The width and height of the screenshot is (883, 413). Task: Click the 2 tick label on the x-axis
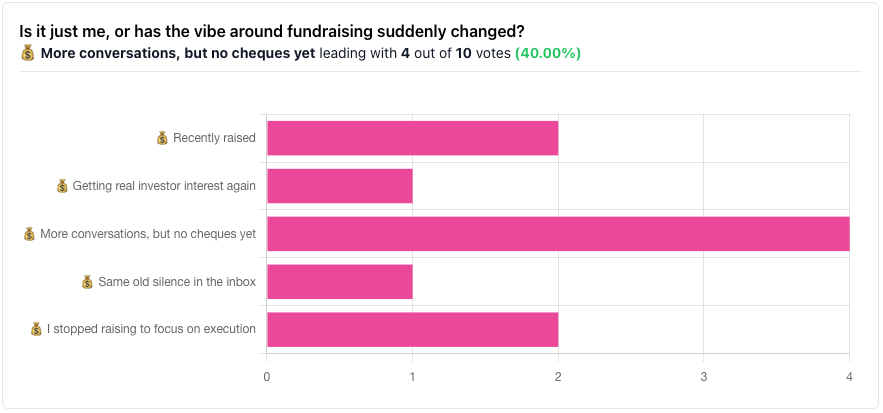coord(558,377)
